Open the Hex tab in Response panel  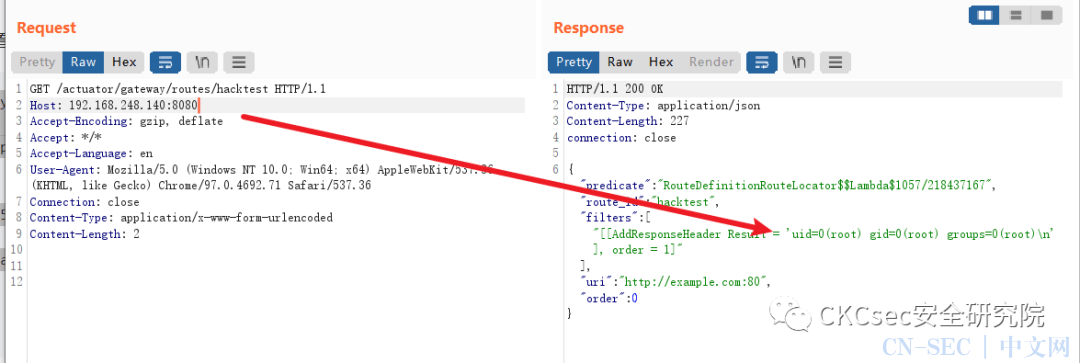click(661, 62)
